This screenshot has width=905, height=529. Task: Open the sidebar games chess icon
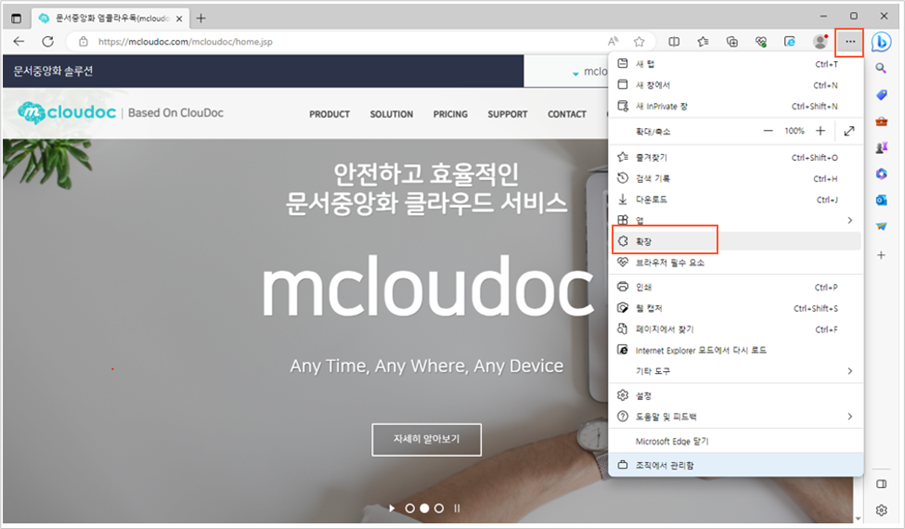[x=881, y=148]
